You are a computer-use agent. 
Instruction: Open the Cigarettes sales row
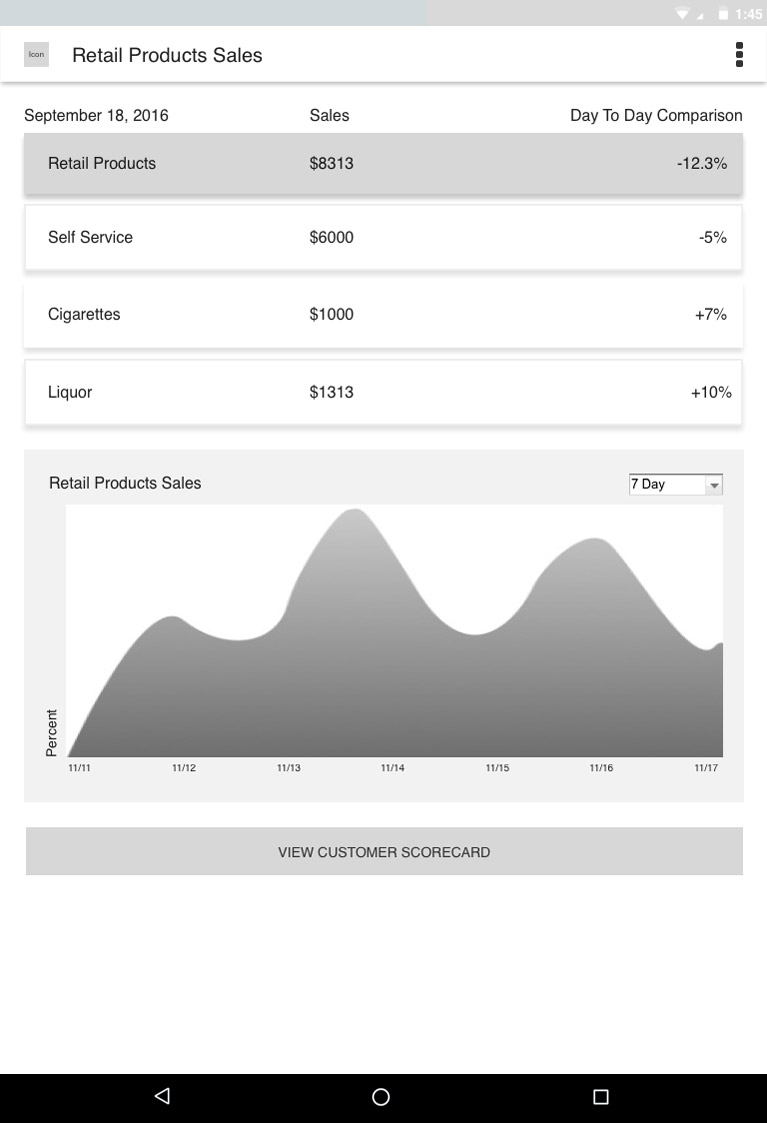point(383,314)
